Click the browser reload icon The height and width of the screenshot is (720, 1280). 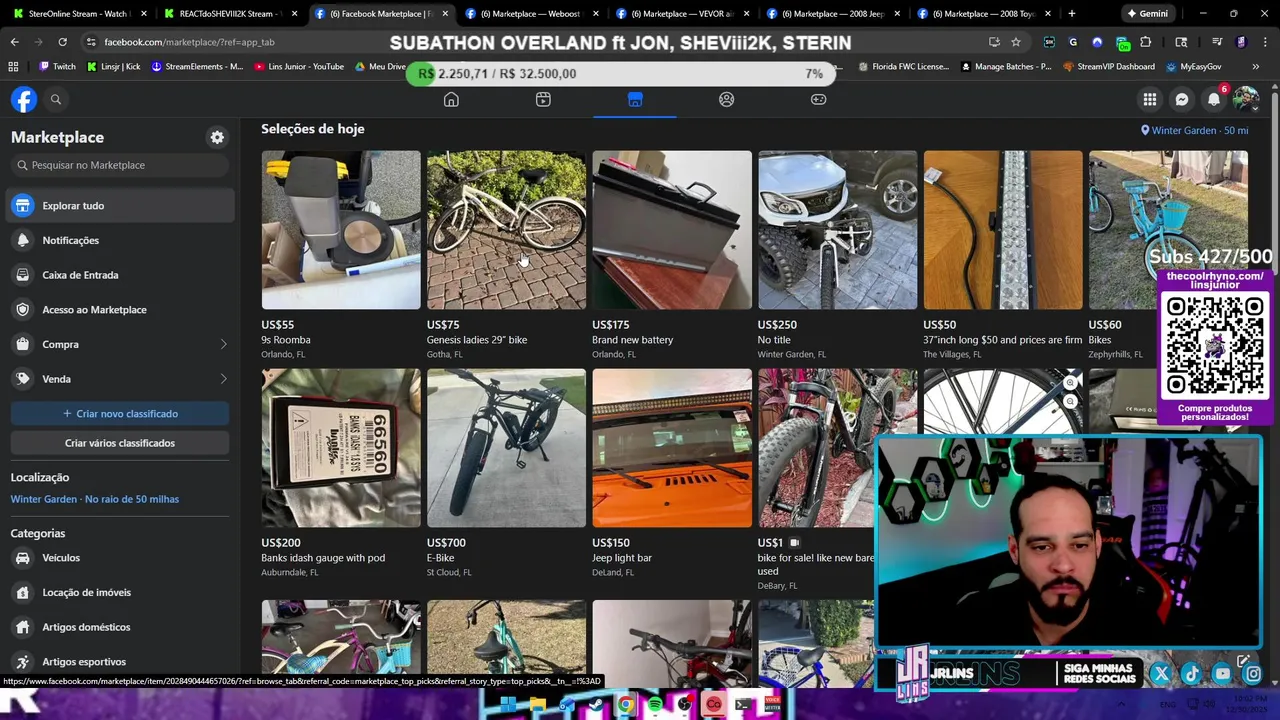click(62, 42)
